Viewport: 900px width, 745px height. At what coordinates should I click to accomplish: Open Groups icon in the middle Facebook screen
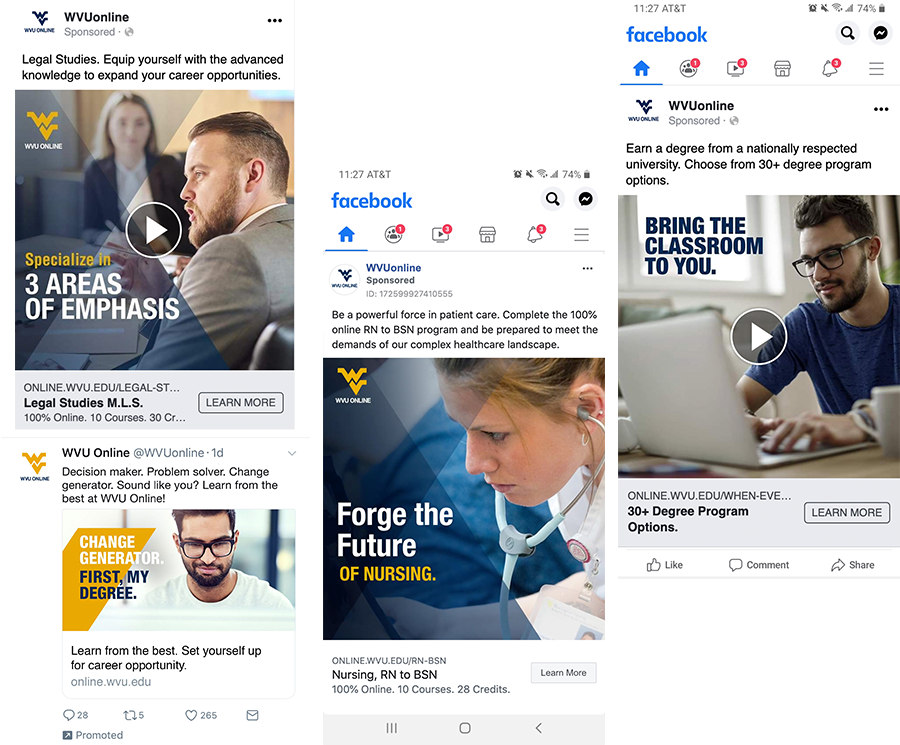click(394, 234)
